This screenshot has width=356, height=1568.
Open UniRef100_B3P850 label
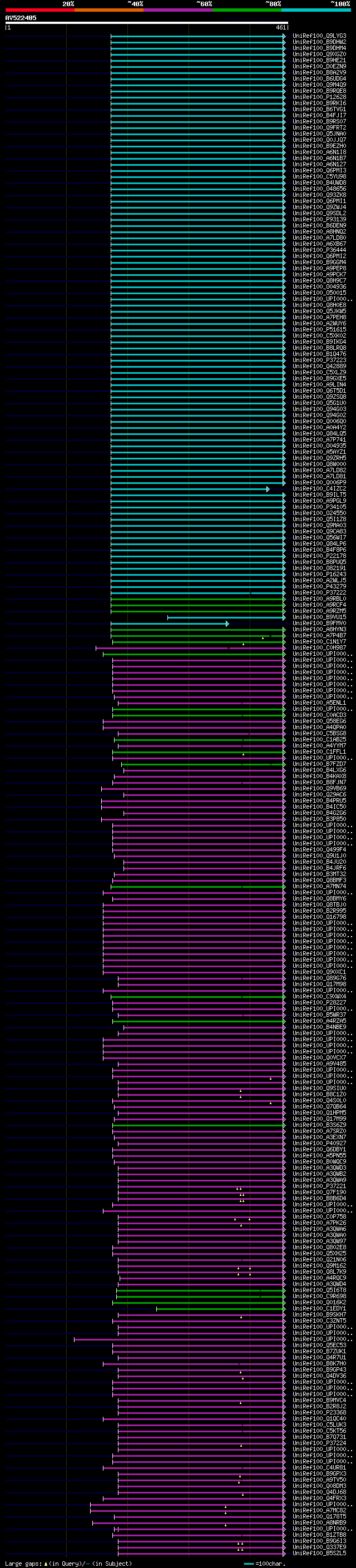coord(319,819)
